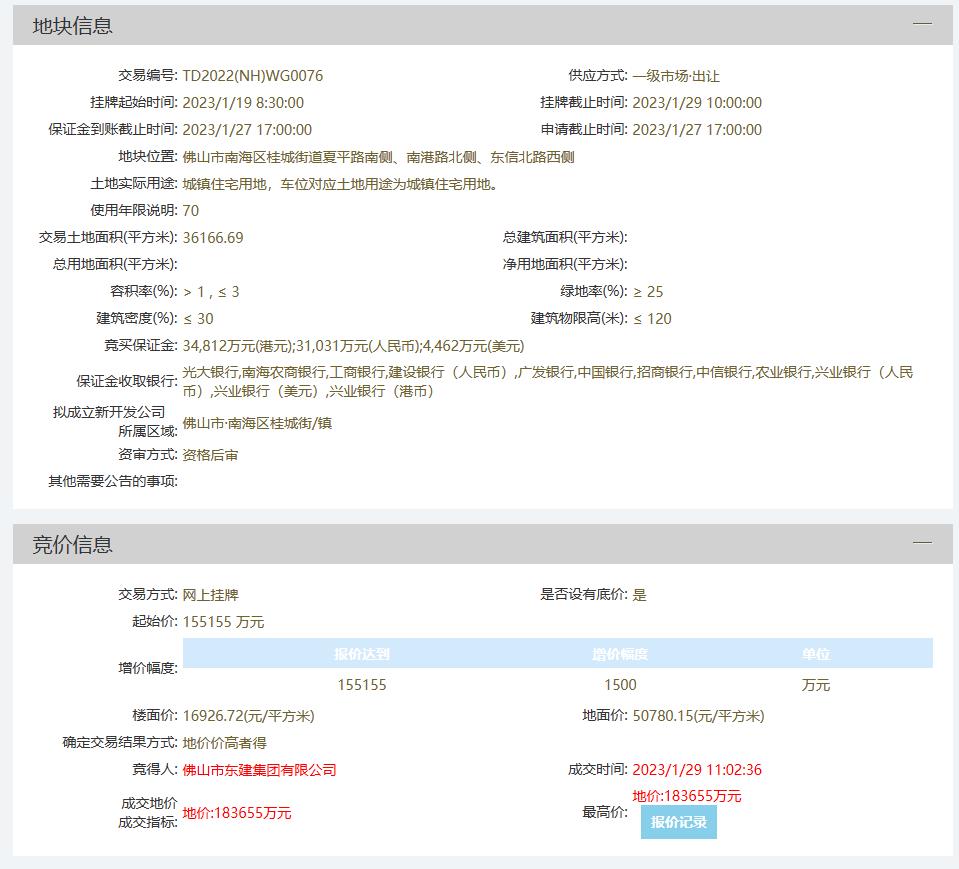959x869 pixels.
Task: Click the 地面价 value 50780.15
Action: pyautogui.click(x=698, y=716)
